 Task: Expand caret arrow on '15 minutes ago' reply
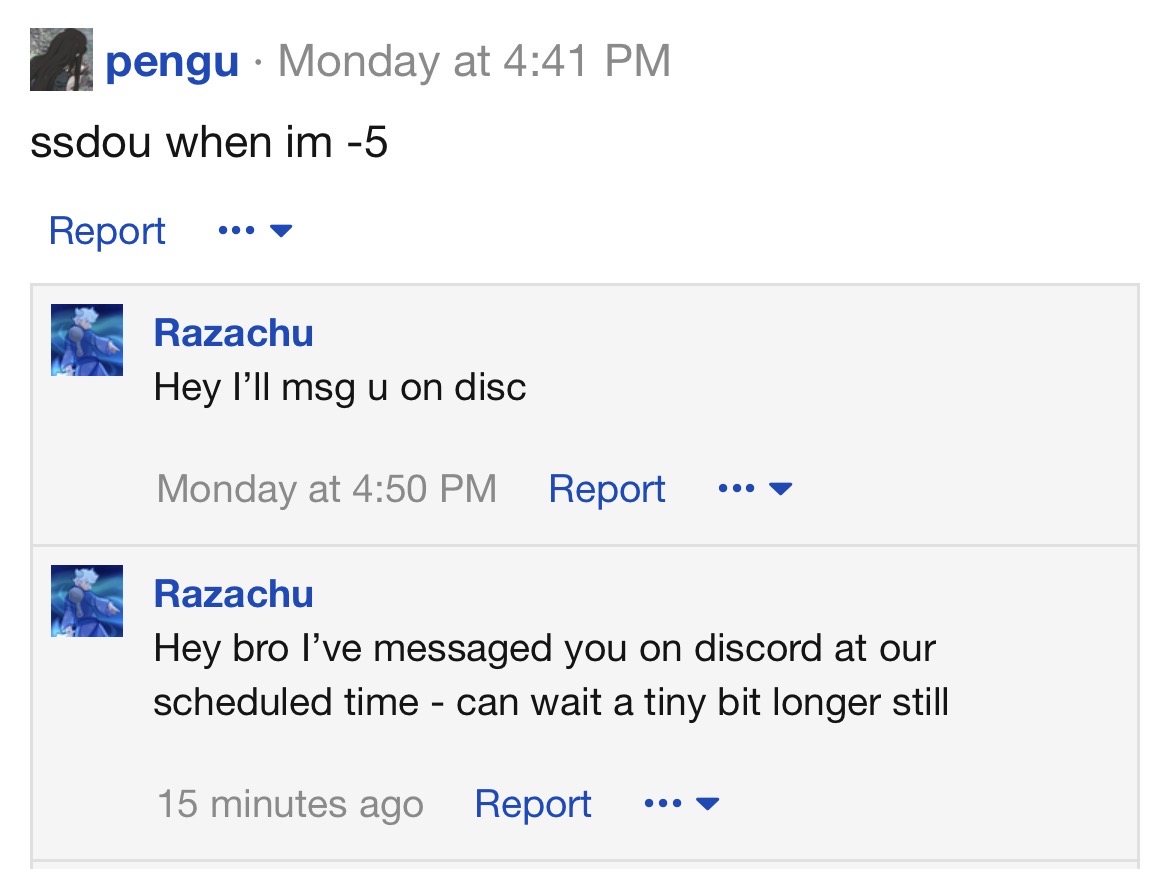coord(708,804)
